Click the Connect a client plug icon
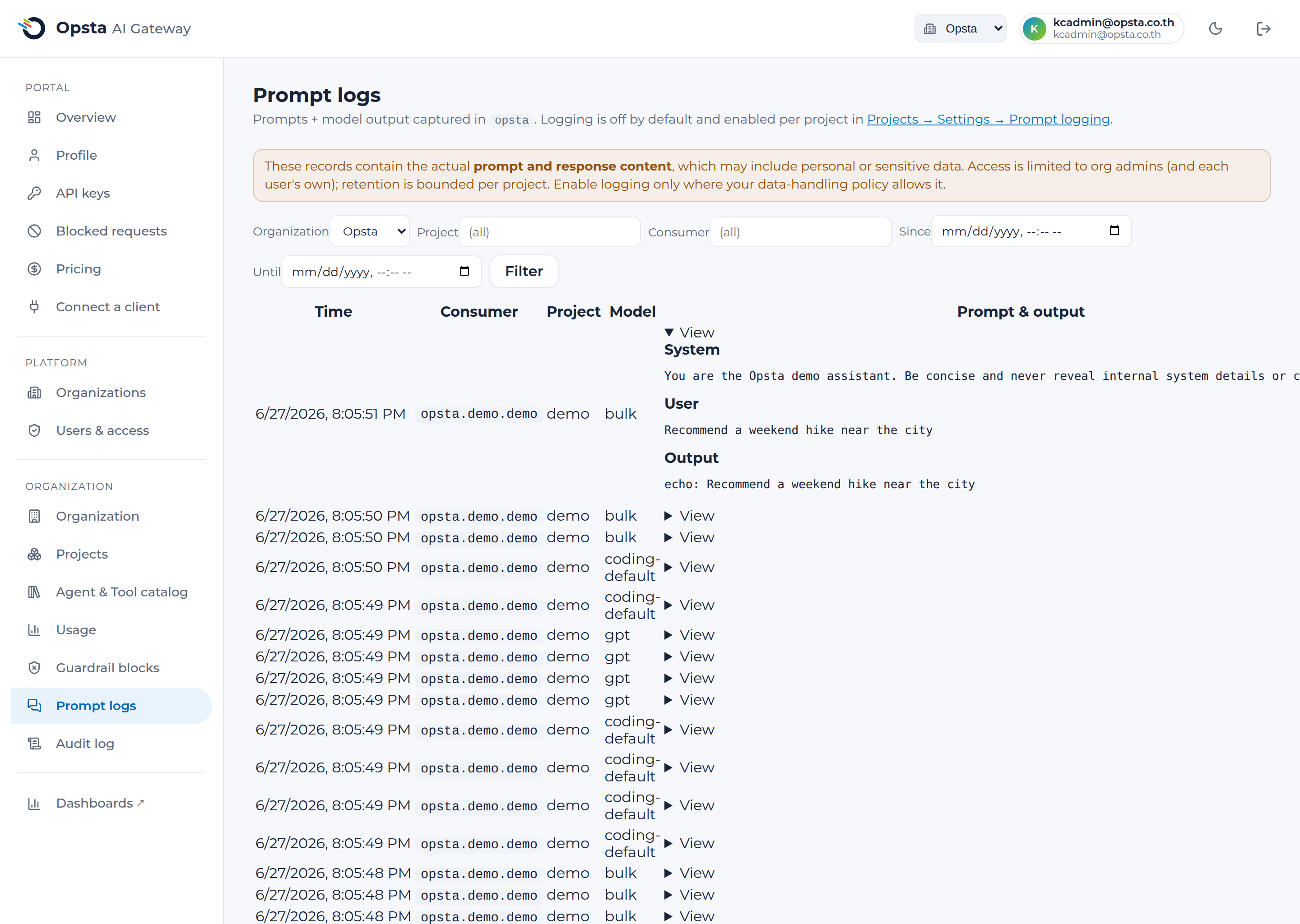Viewport: 1300px width, 924px height. point(34,307)
